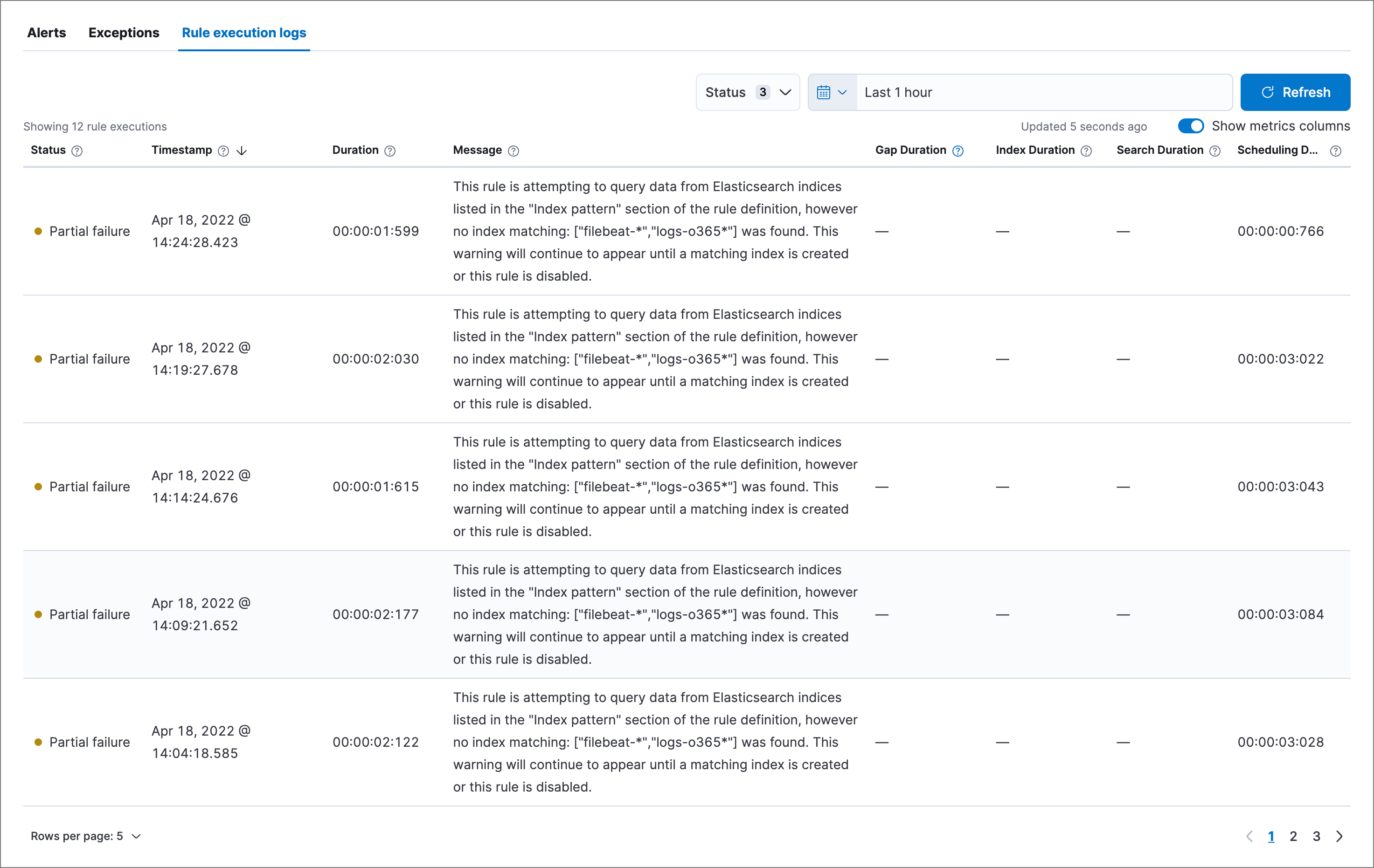Image resolution: width=1374 pixels, height=868 pixels.
Task: Click the Refresh button
Action: click(1295, 92)
